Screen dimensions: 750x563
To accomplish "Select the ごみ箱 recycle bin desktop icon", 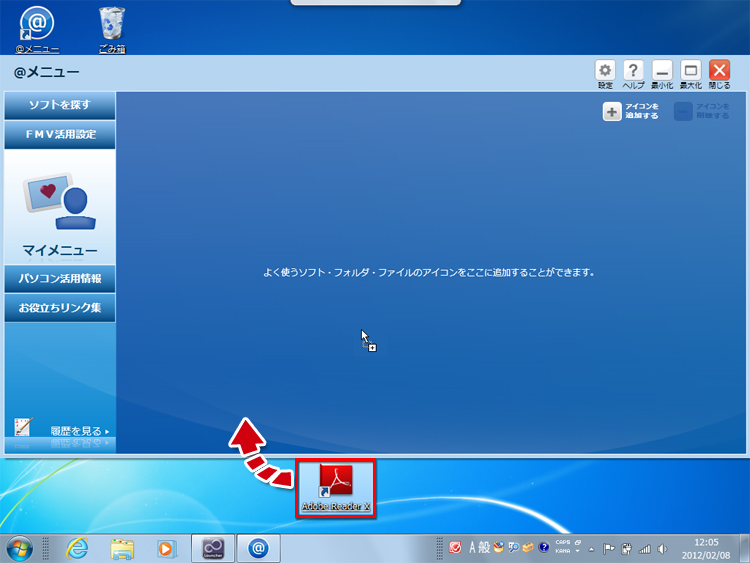I will point(112,28).
